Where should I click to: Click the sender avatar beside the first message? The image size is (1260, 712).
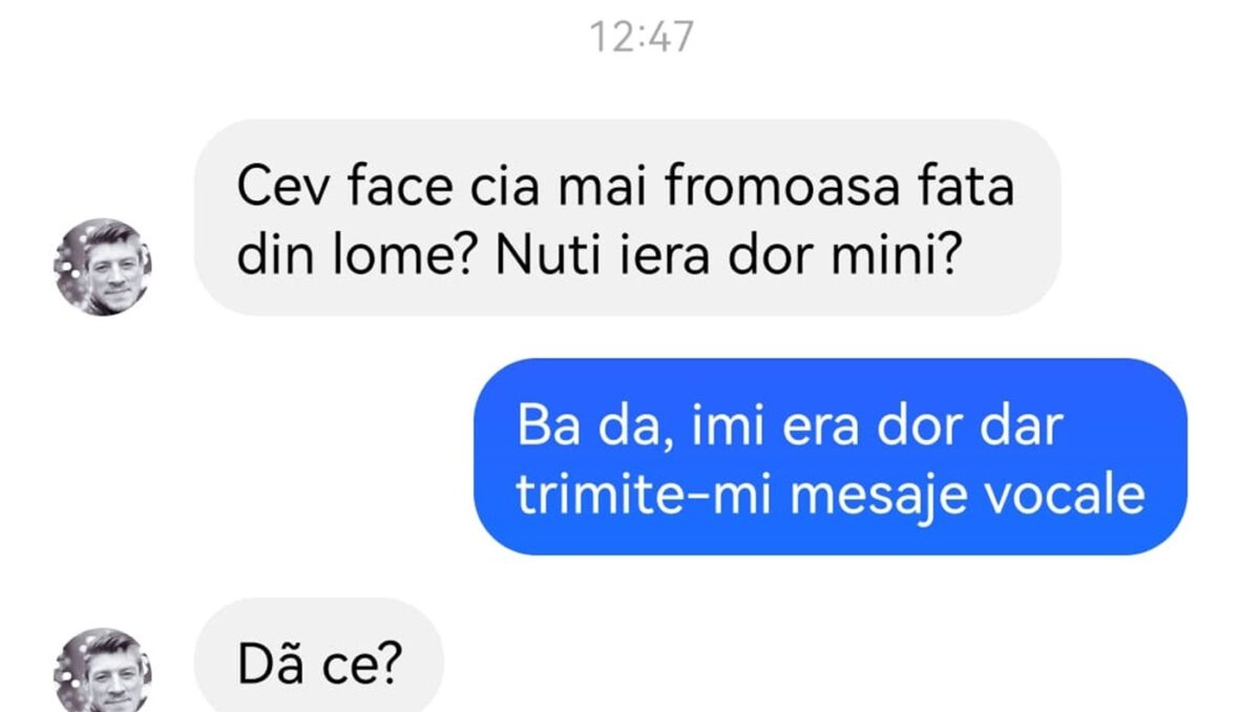(x=102, y=267)
